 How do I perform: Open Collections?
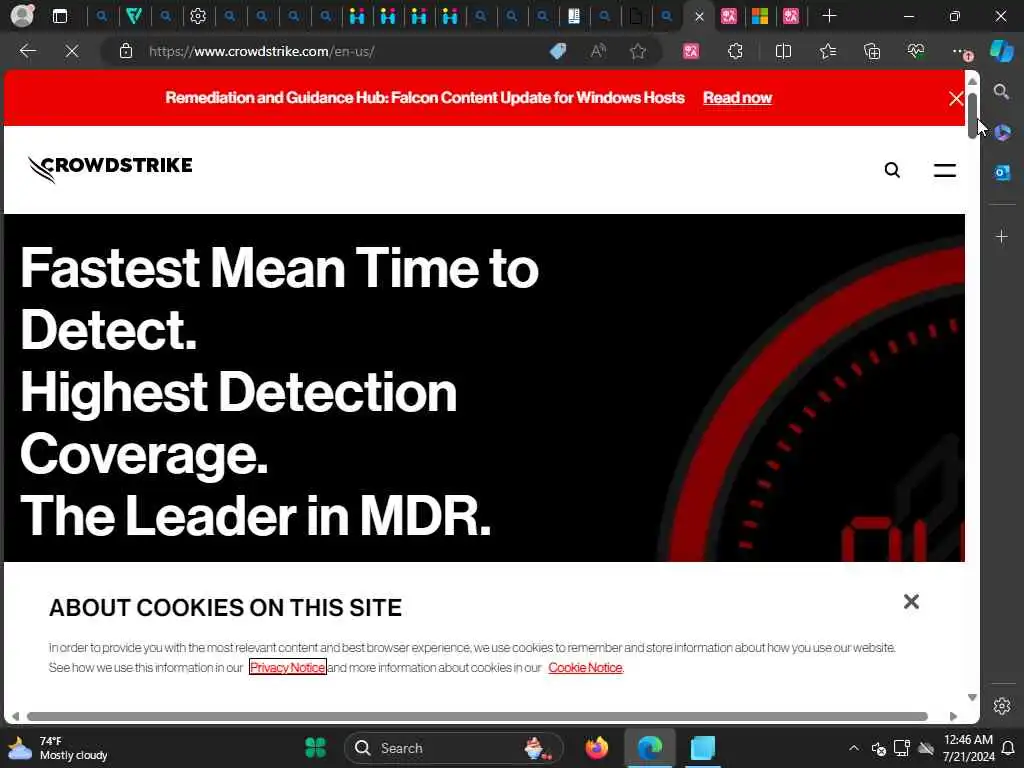coord(872,51)
